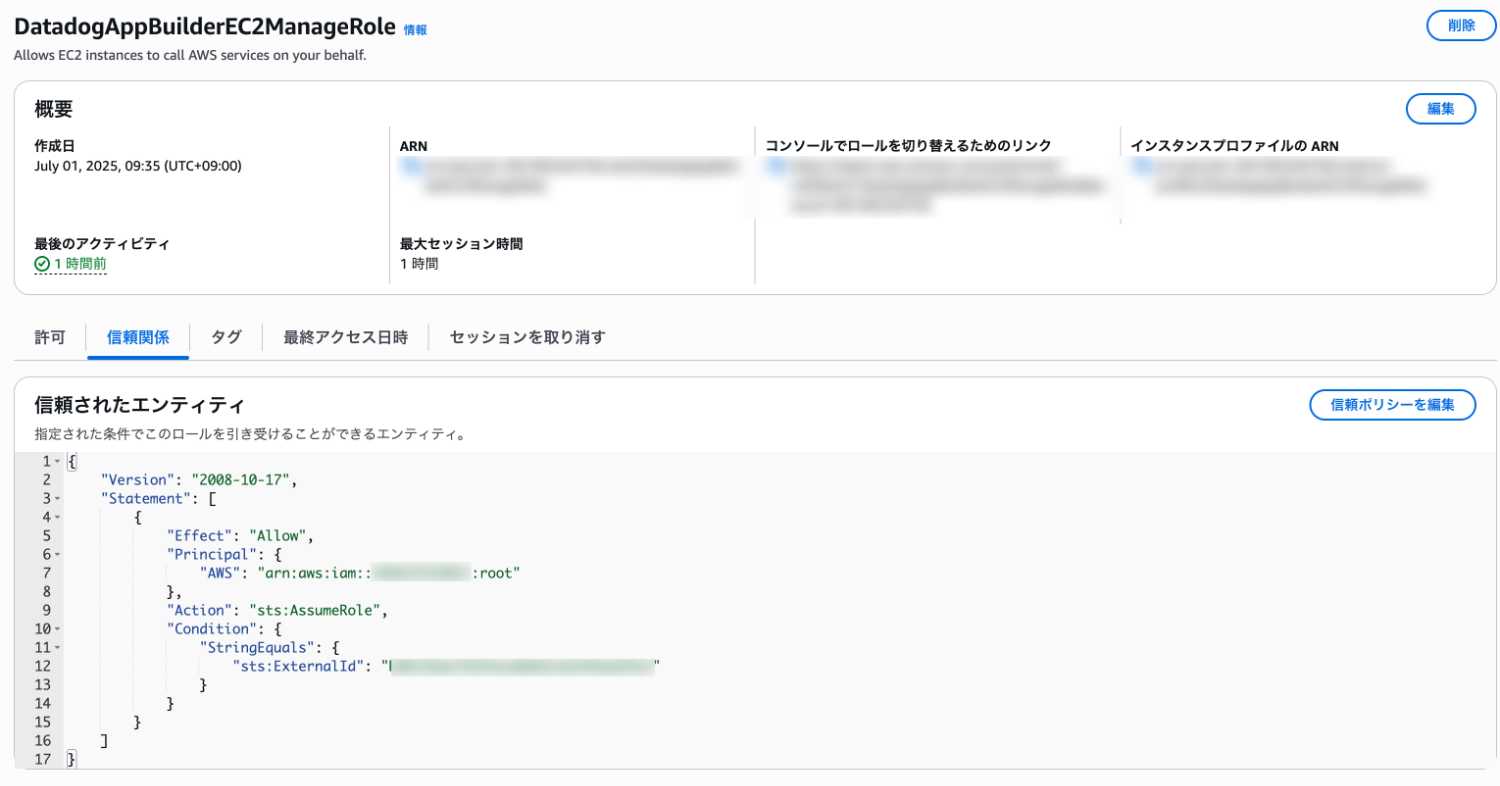Click the July 01, 2025, 09:35 creation date
This screenshot has width=1500, height=786.
coord(137,166)
